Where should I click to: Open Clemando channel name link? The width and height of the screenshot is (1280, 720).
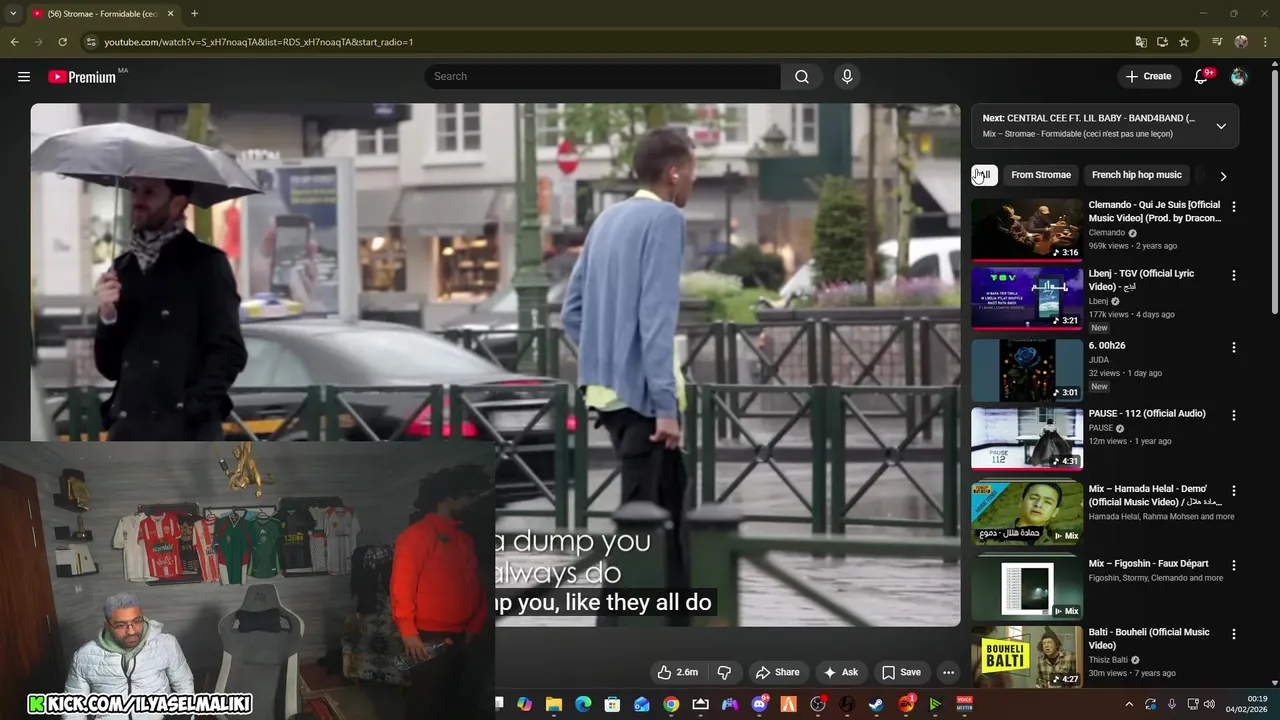tap(1107, 233)
